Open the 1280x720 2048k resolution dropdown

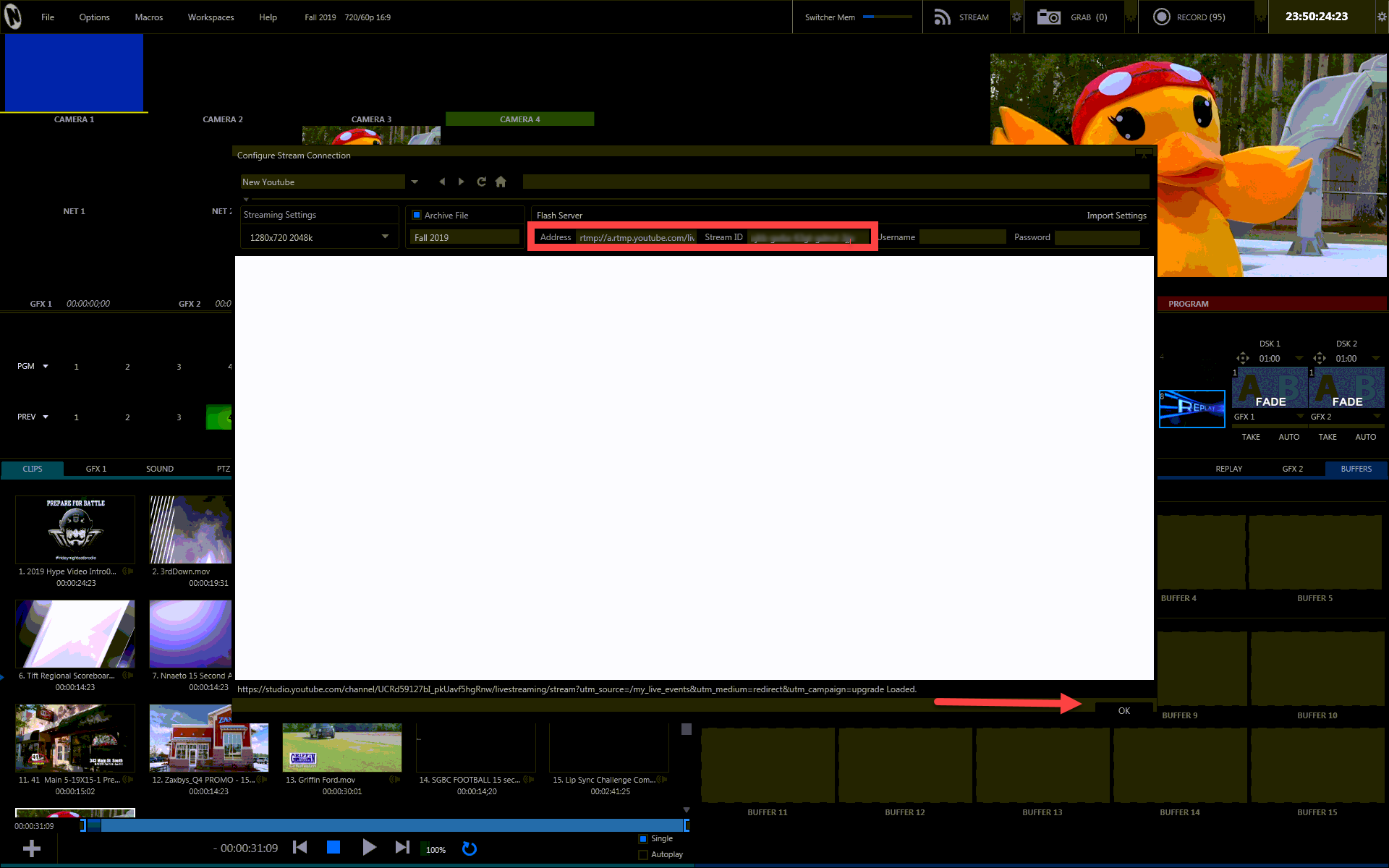point(385,237)
